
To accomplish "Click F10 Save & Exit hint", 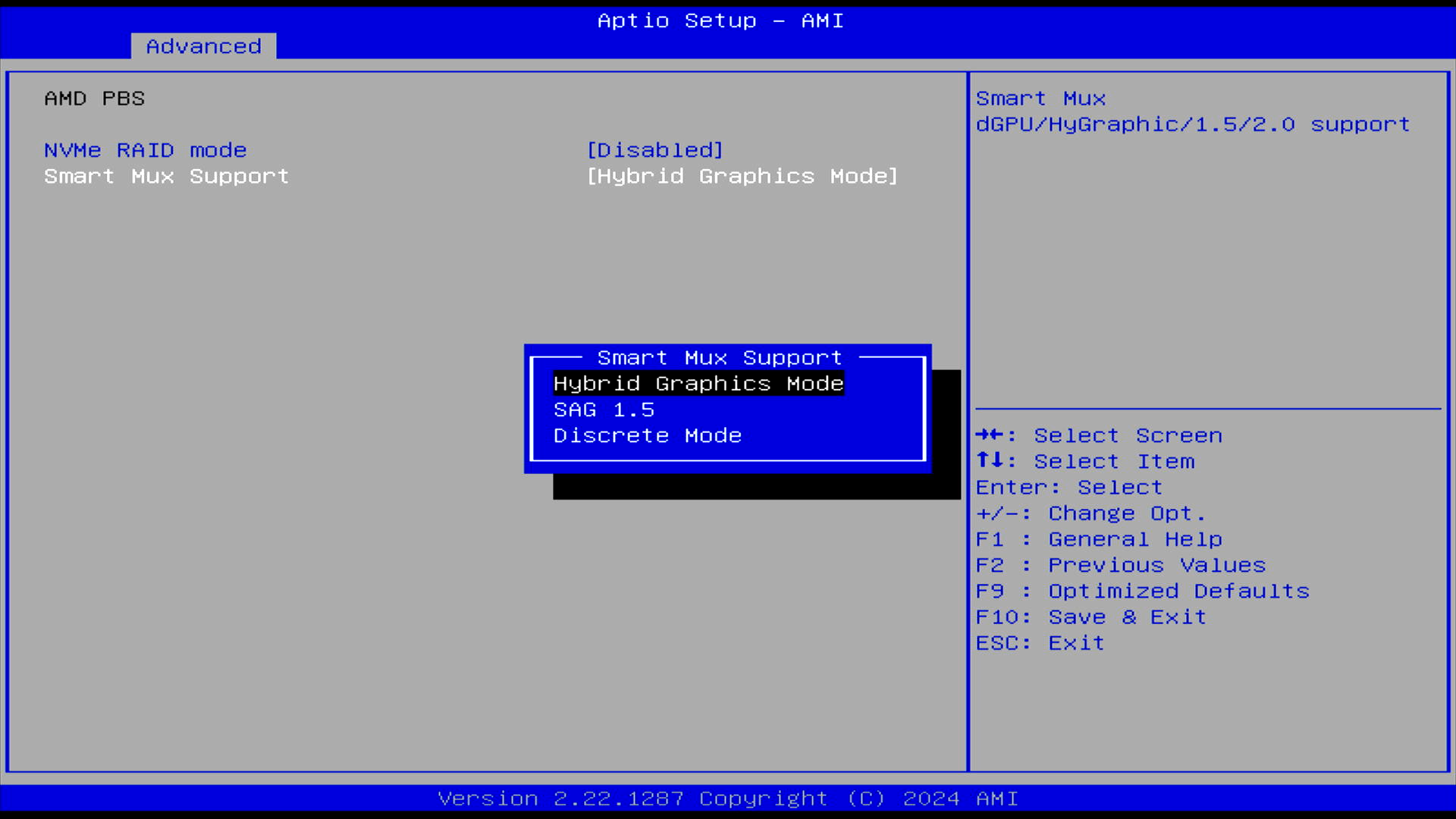I will tap(1090, 617).
